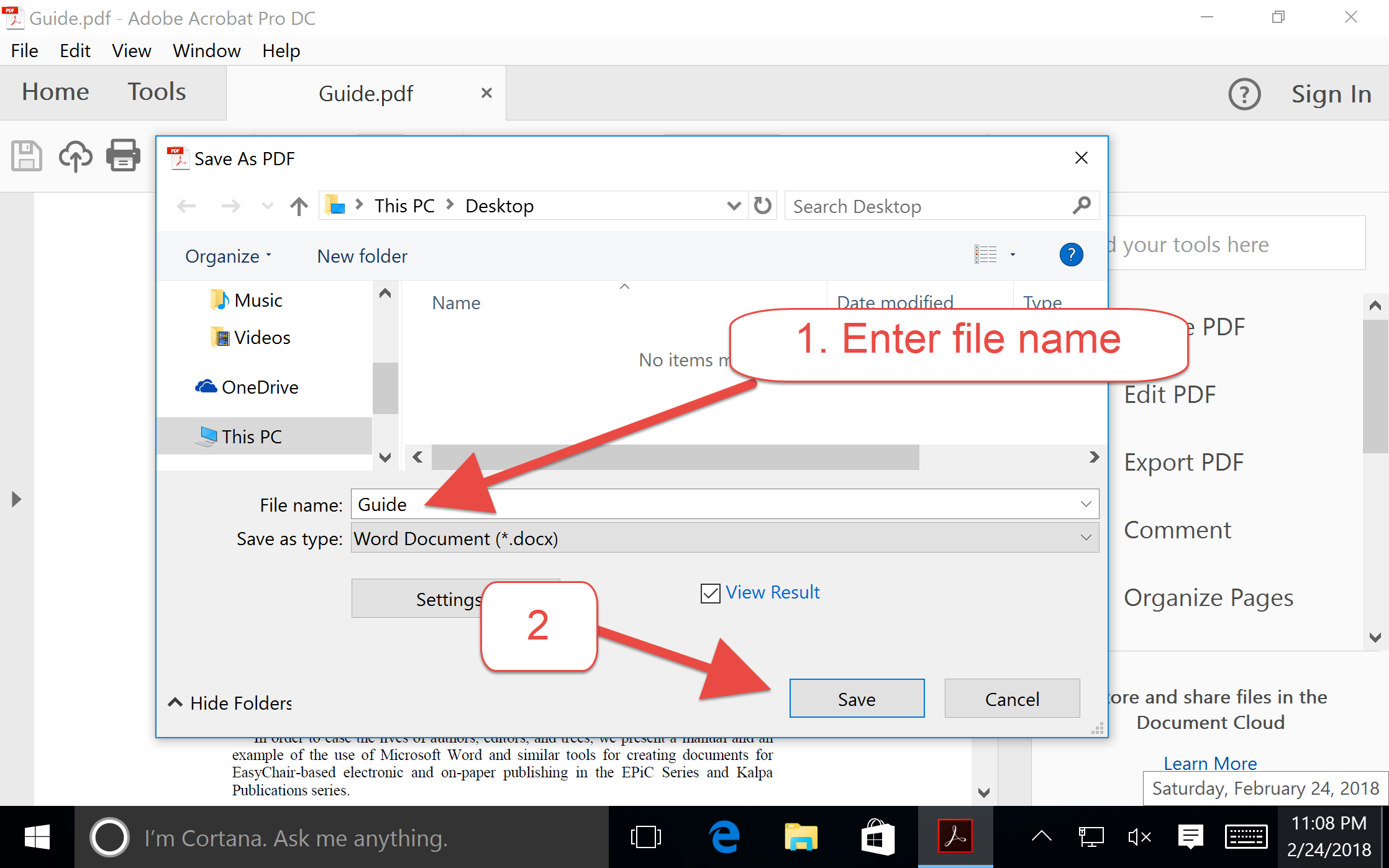
Task: Click the Forward arrow in Save dialog
Action: (x=230, y=206)
